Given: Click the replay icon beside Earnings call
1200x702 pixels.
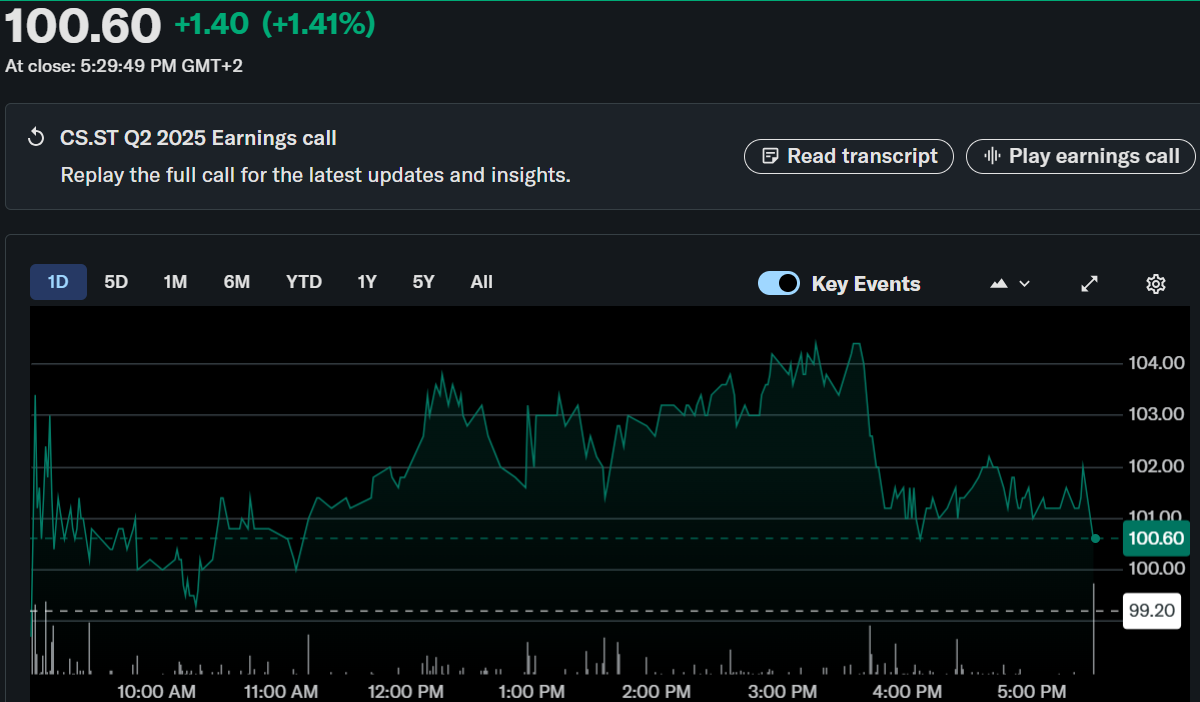Looking at the screenshot, I should pyautogui.click(x=36, y=138).
